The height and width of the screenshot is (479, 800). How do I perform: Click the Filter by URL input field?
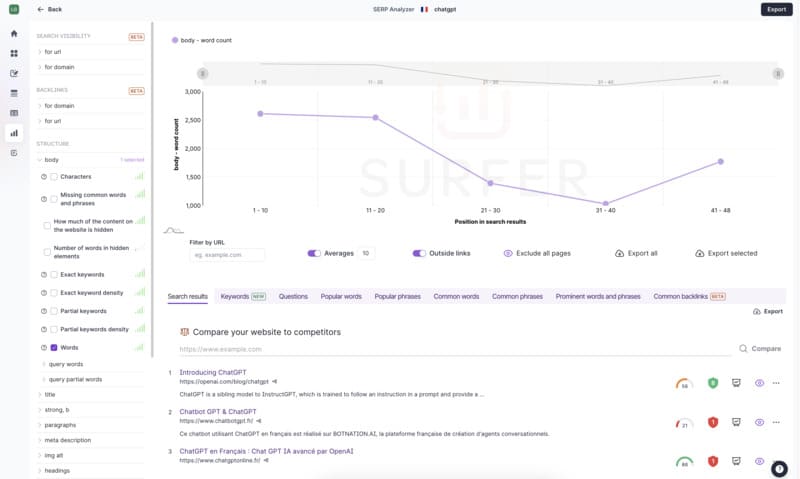pos(227,255)
